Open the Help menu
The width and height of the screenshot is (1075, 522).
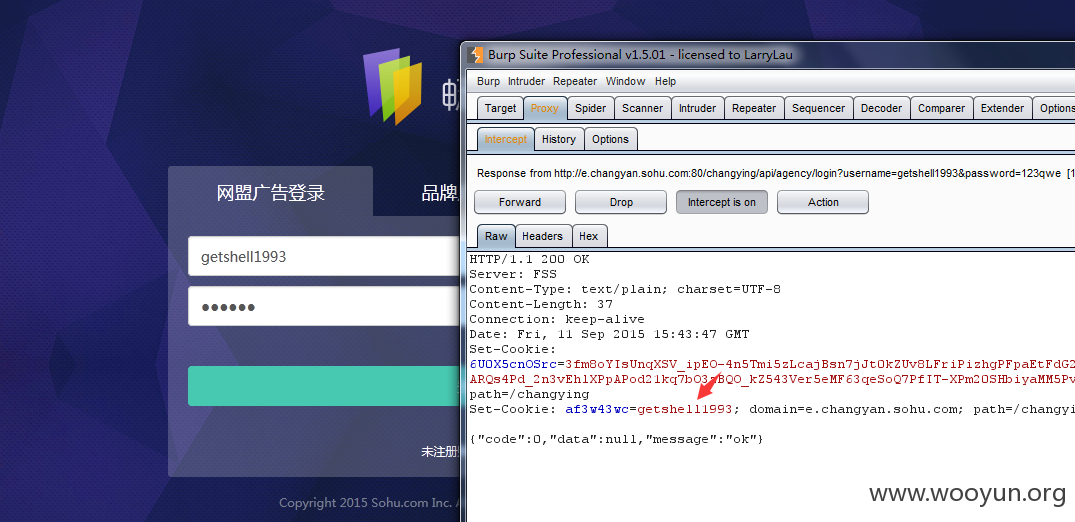point(665,81)
